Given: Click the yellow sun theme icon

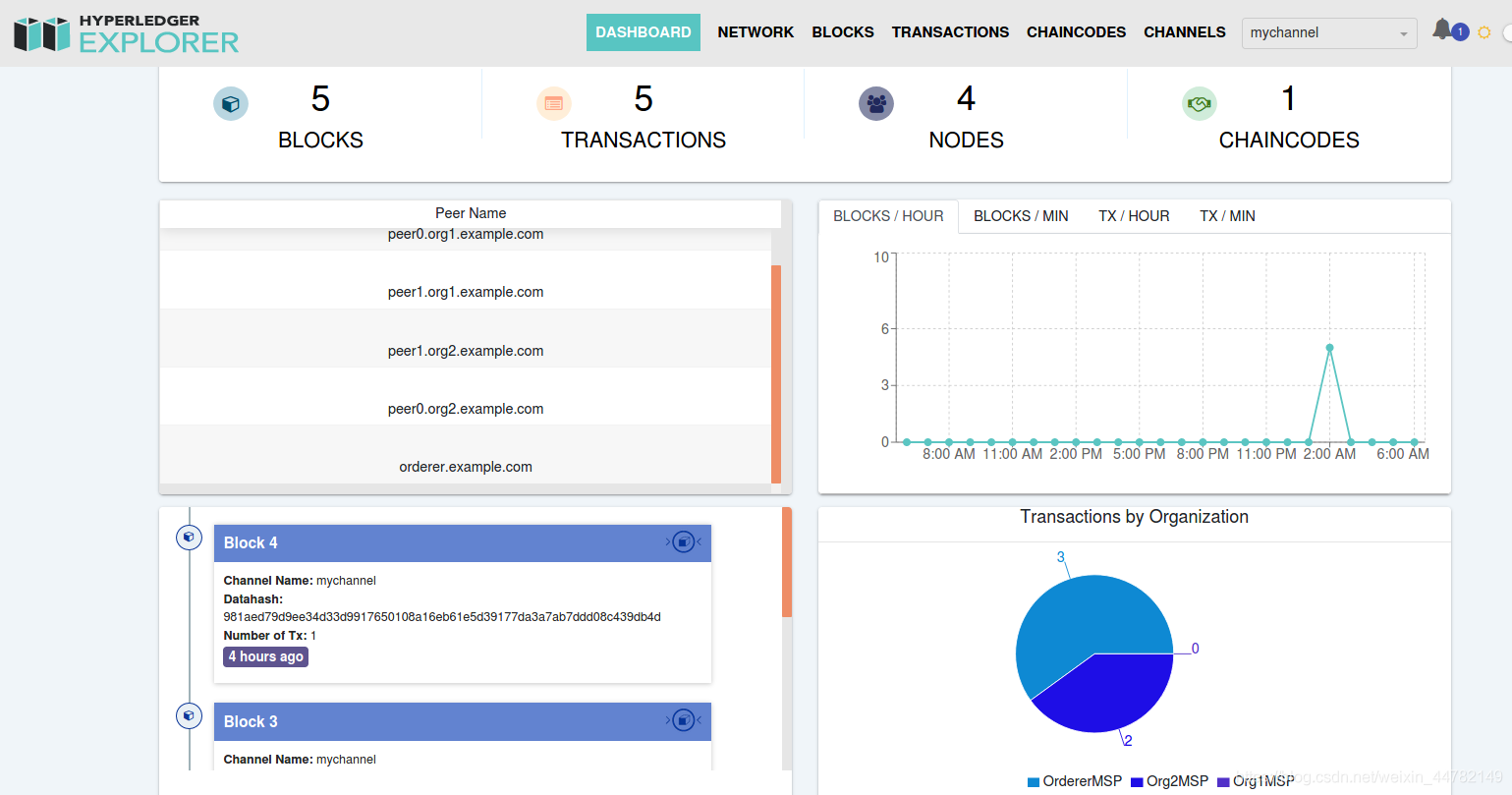Looking at the screenshot, I should click(1484, 32).
